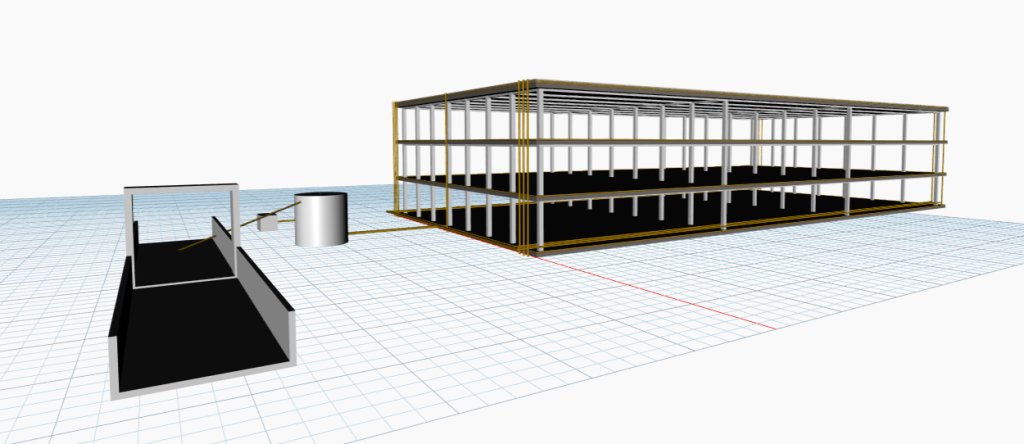Screen dimensions: 1024x444
Task: Select the yellow pipe from tank to building
Action: coord(385,230)
